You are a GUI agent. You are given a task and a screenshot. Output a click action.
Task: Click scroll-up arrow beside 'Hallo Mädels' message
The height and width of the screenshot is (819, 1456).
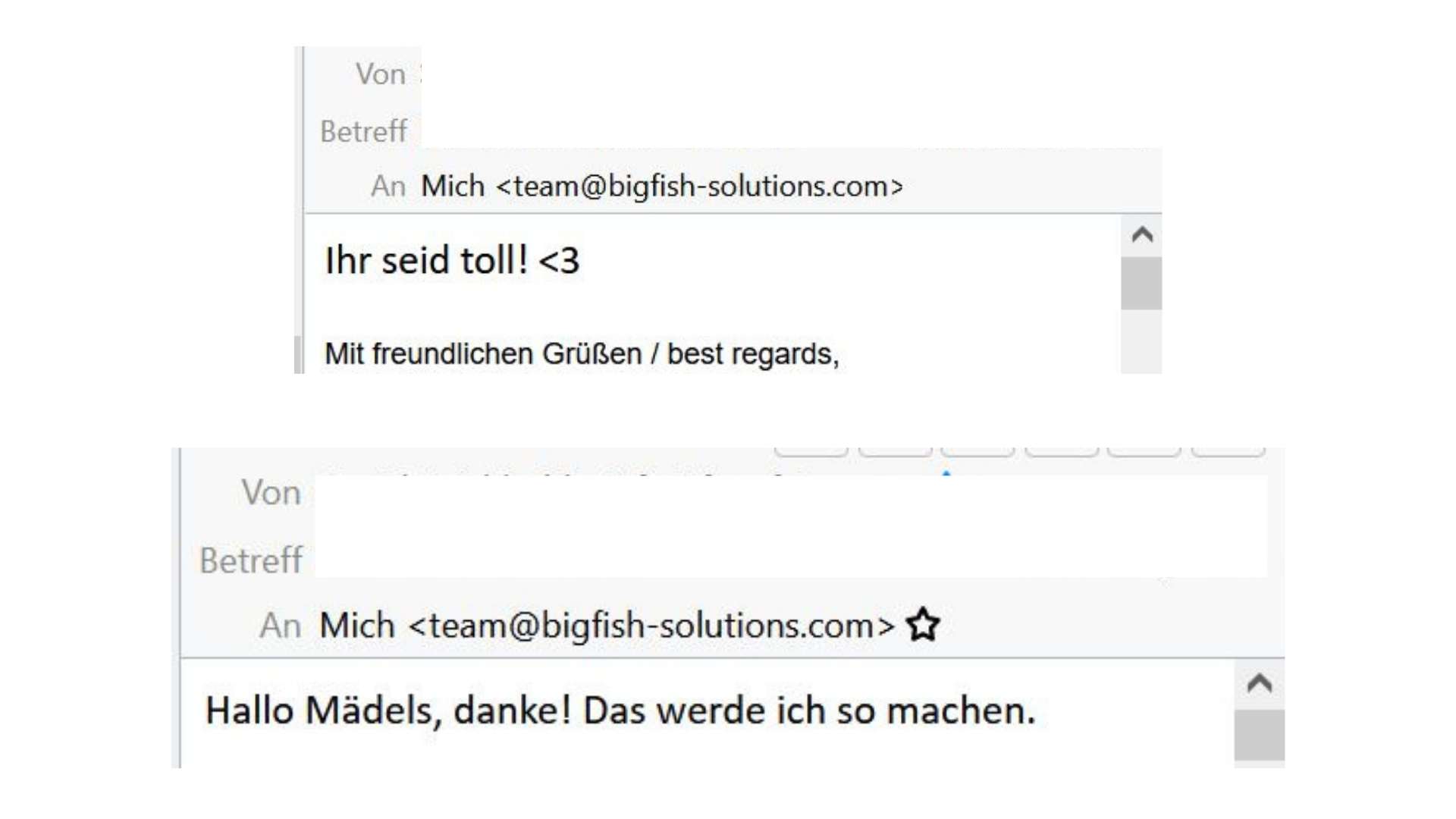click(1260, 683)
